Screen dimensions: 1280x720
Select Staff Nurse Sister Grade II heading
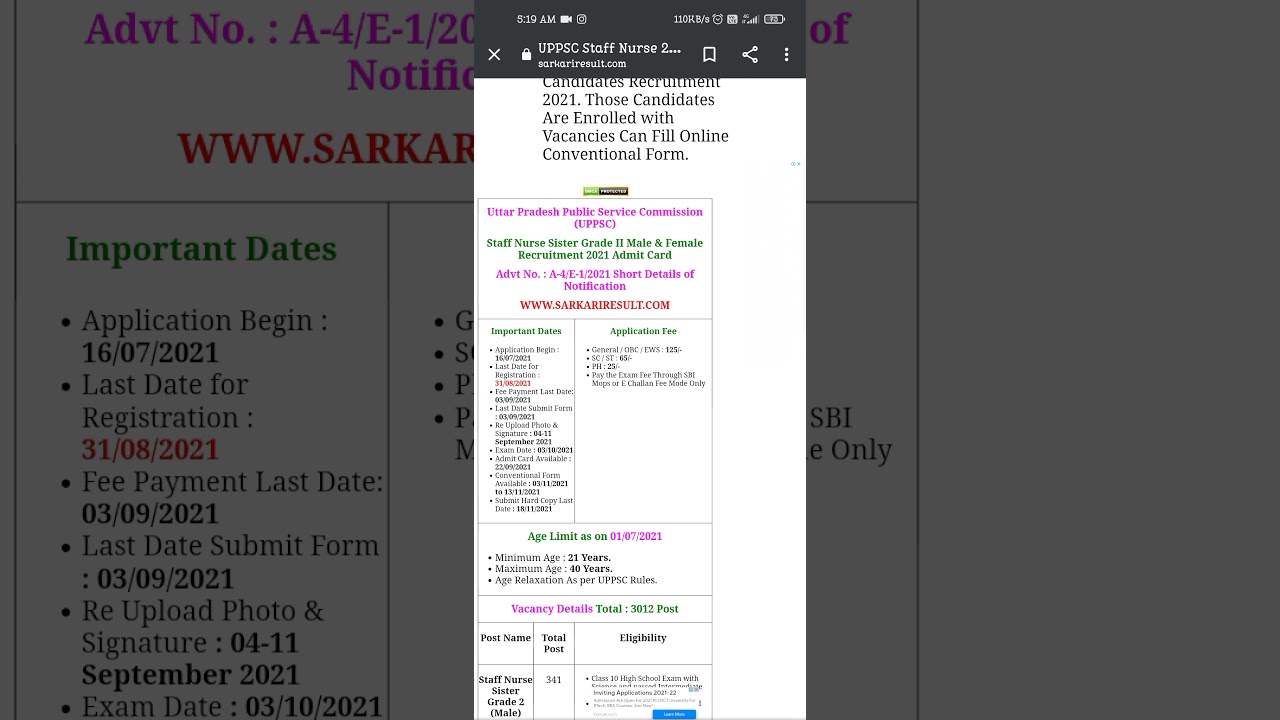point(595,249)
